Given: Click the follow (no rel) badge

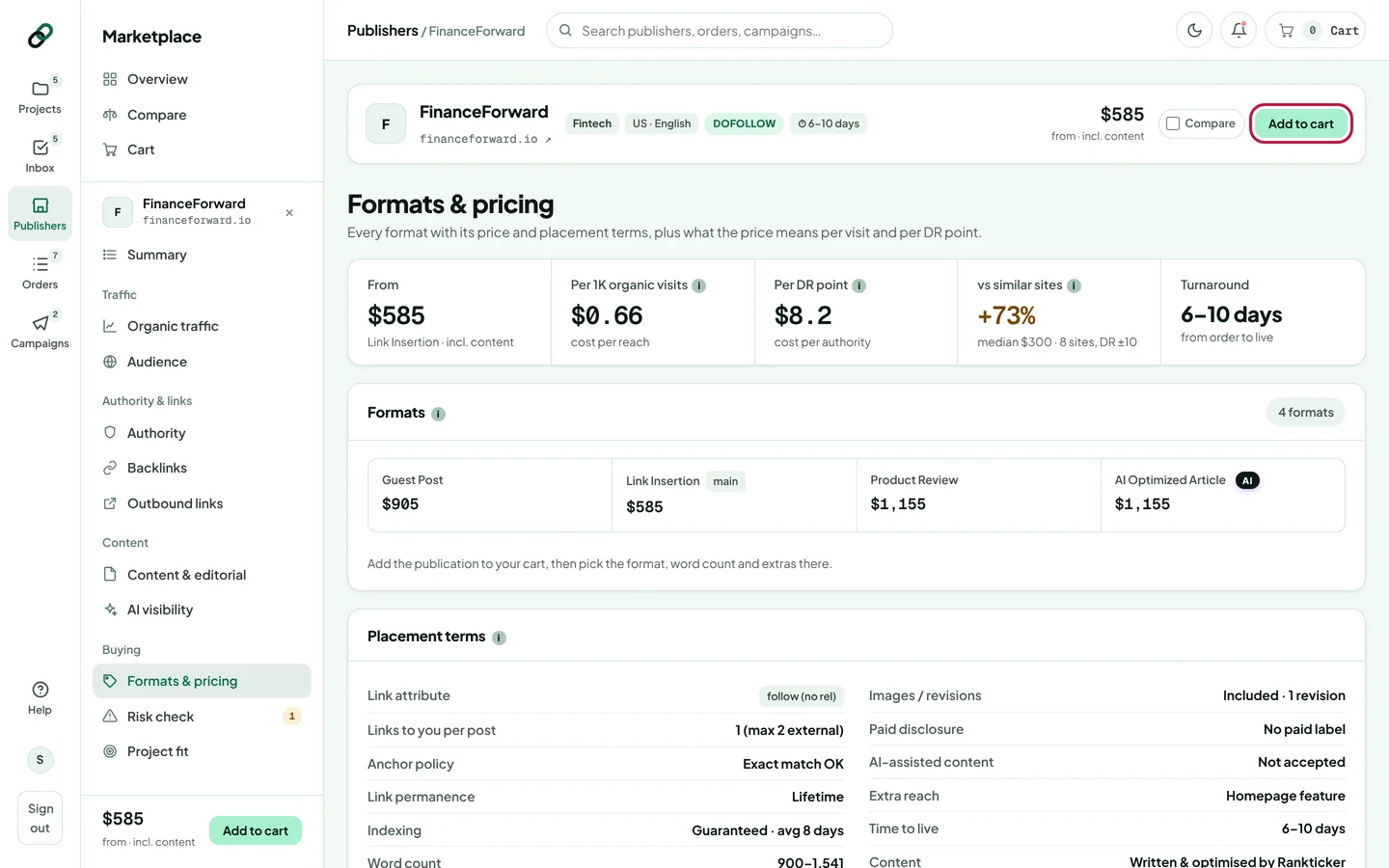Looking at the screenshot, I should 802,696.
